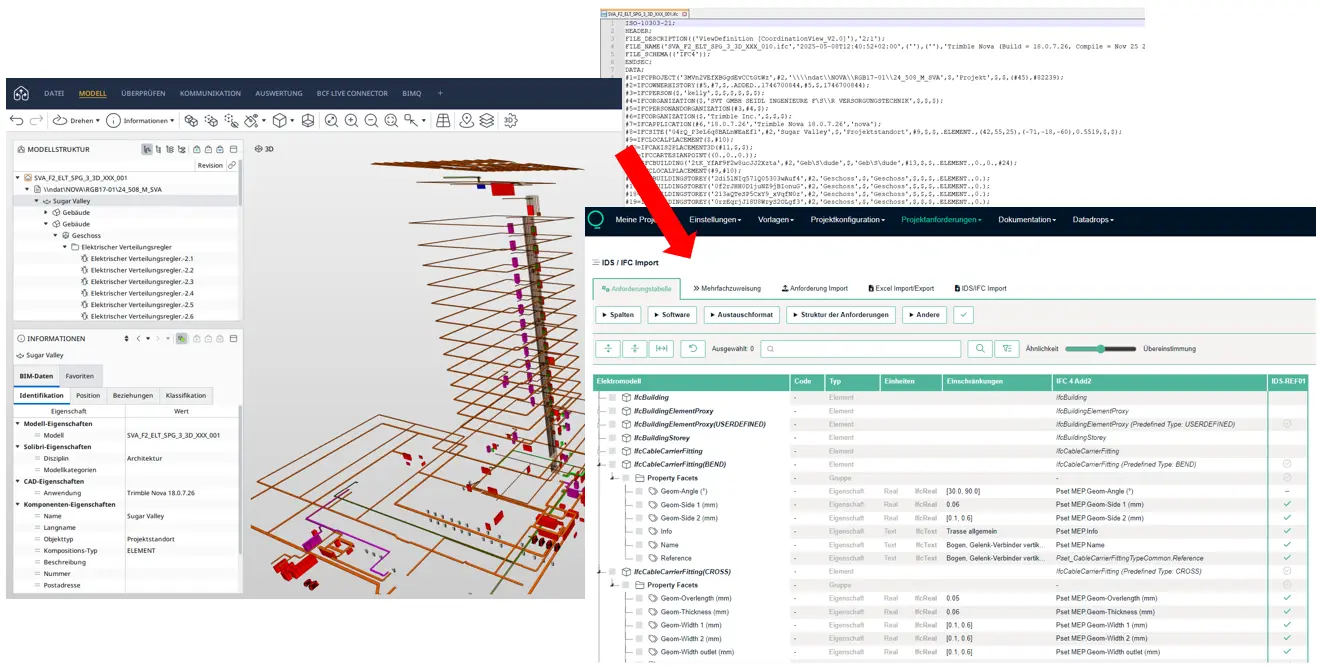The width and height of the screenshot is (1321, 672).
Task: Tick the checkbox for Geom-Angle property
Action: coord(639,491)
